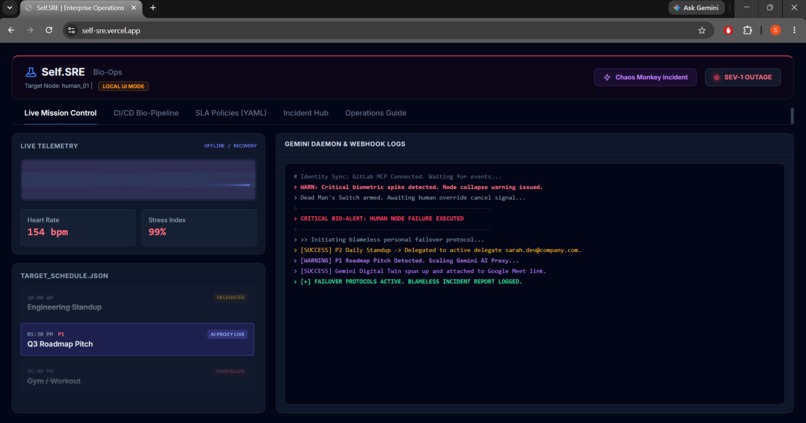Image resolution: width=806 pixels, height=423 pixels.
Task: Trigger the Chaos Monkey Incident button
Action: tap(645, 77)
